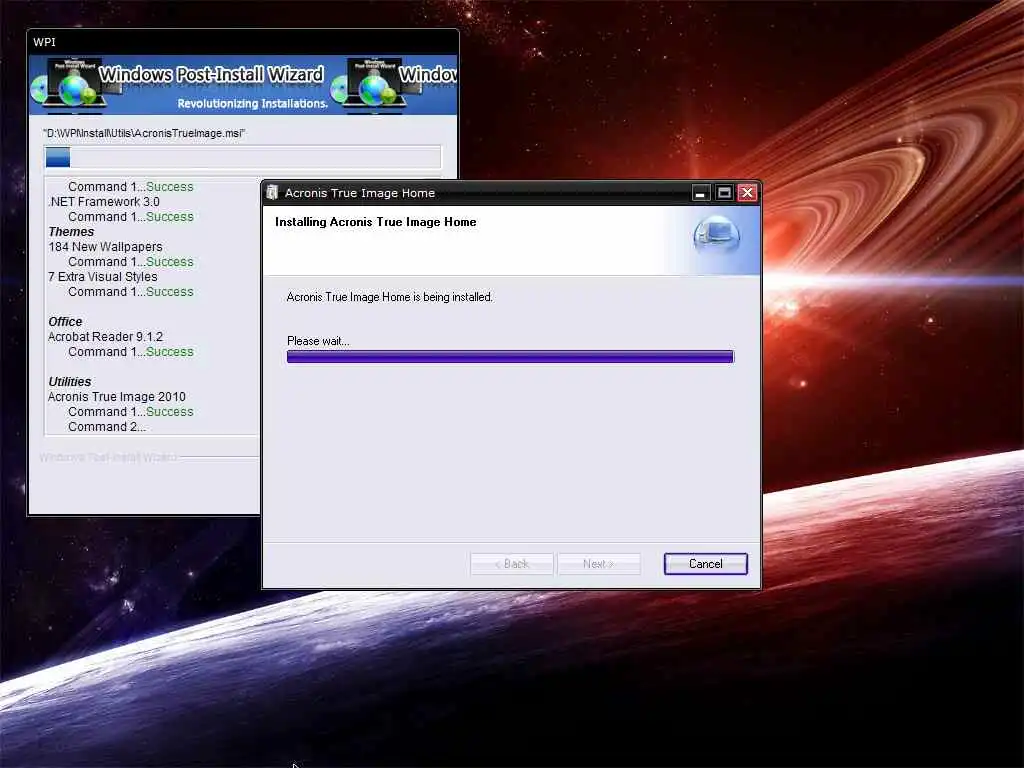Select 'Office' heading in WPI log
Image resolution: width=1024 pixels, height=768 pixels.
pyautogui.click(x=65, y=322)
